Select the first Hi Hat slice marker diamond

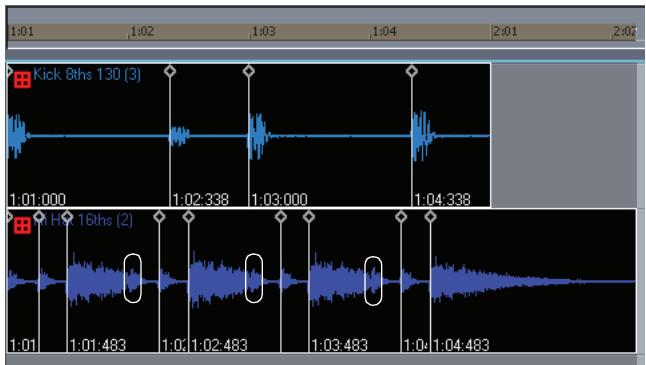pos(39,216)
